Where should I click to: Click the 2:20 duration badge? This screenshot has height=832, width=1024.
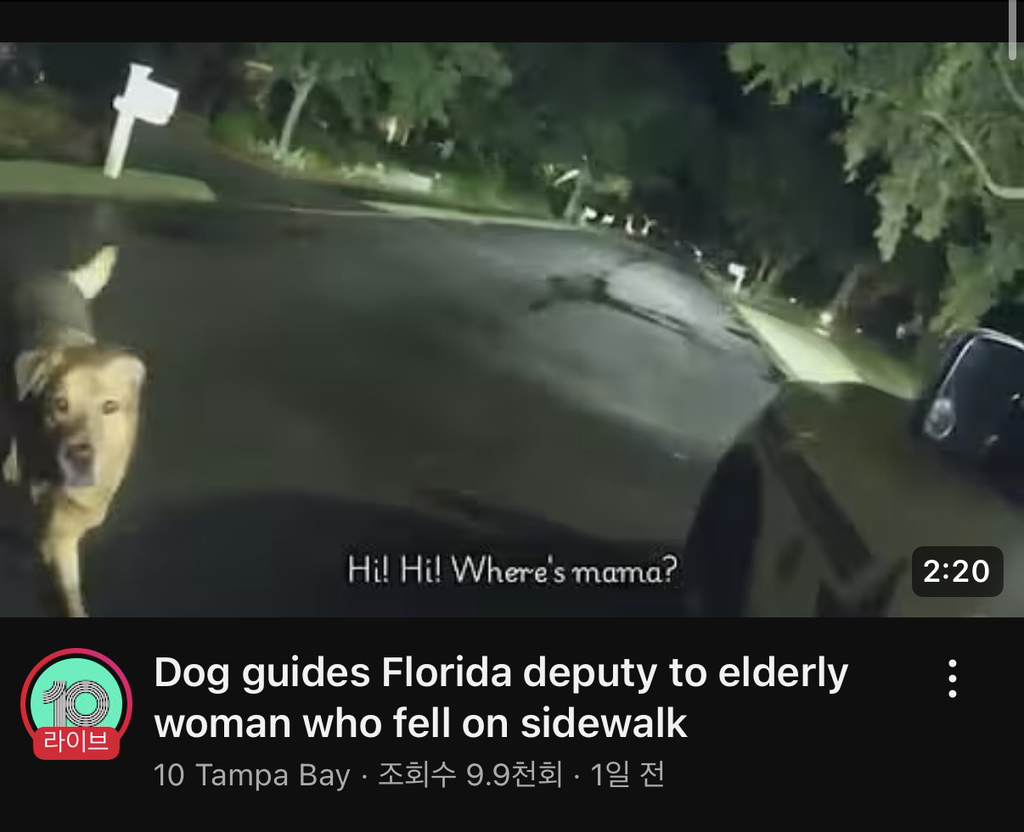pos(957,571)
